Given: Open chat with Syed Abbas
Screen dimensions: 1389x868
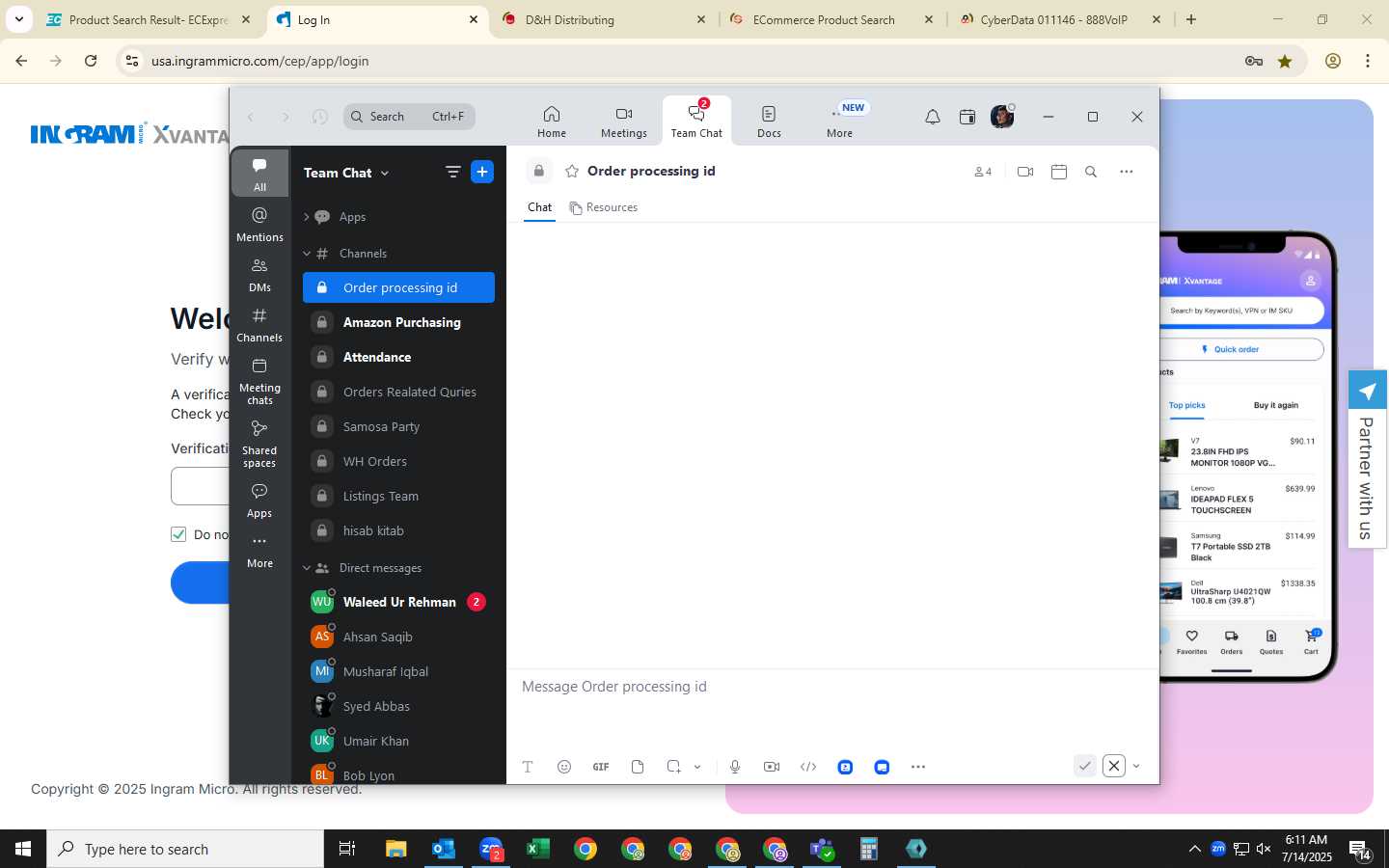Looking at the screenshot, I should click(398, 706).
